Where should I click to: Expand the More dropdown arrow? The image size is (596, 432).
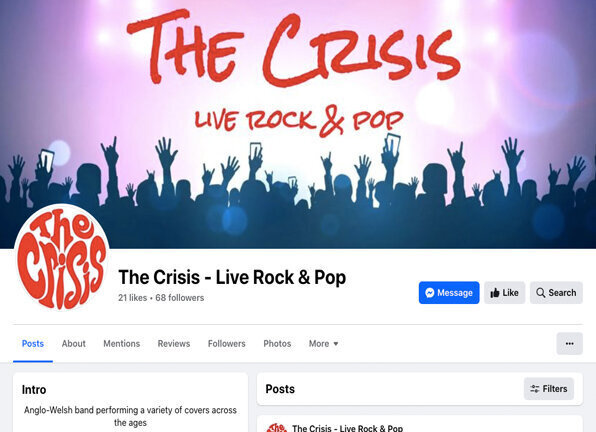pyautogui.click(x=336, y=344)
